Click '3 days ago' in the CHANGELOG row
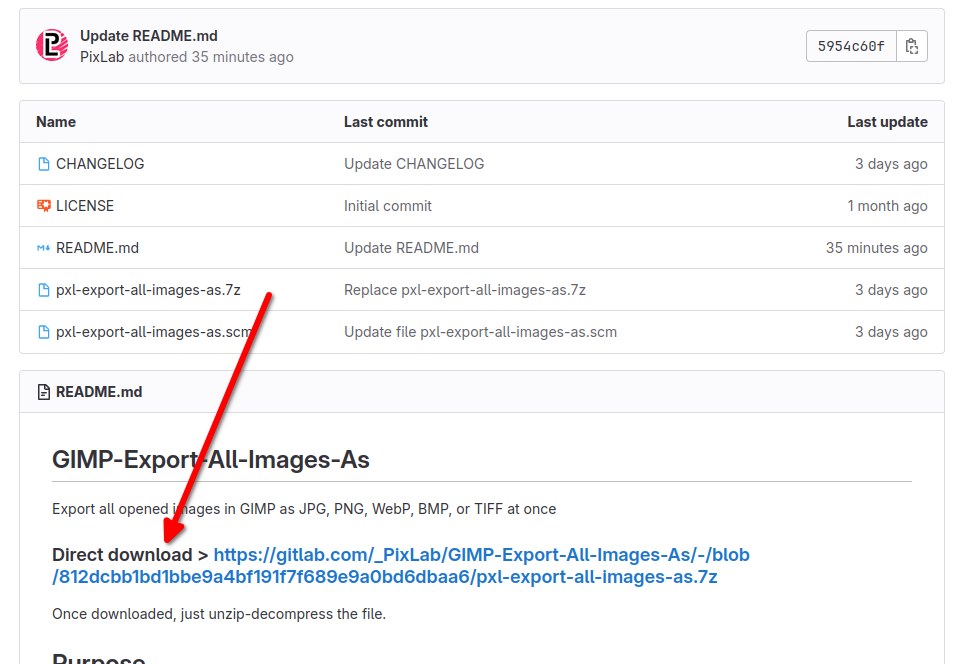 [891, 164]
